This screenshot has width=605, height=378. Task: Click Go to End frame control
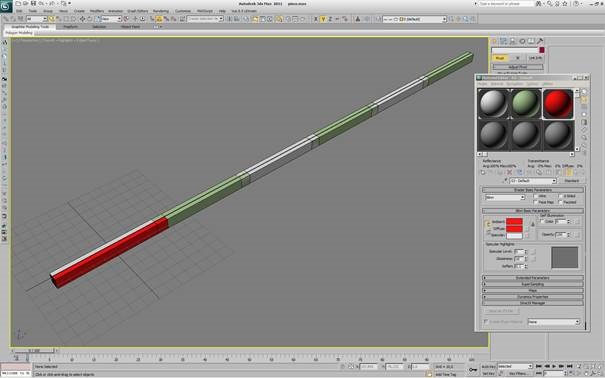(x=570, y=366)
